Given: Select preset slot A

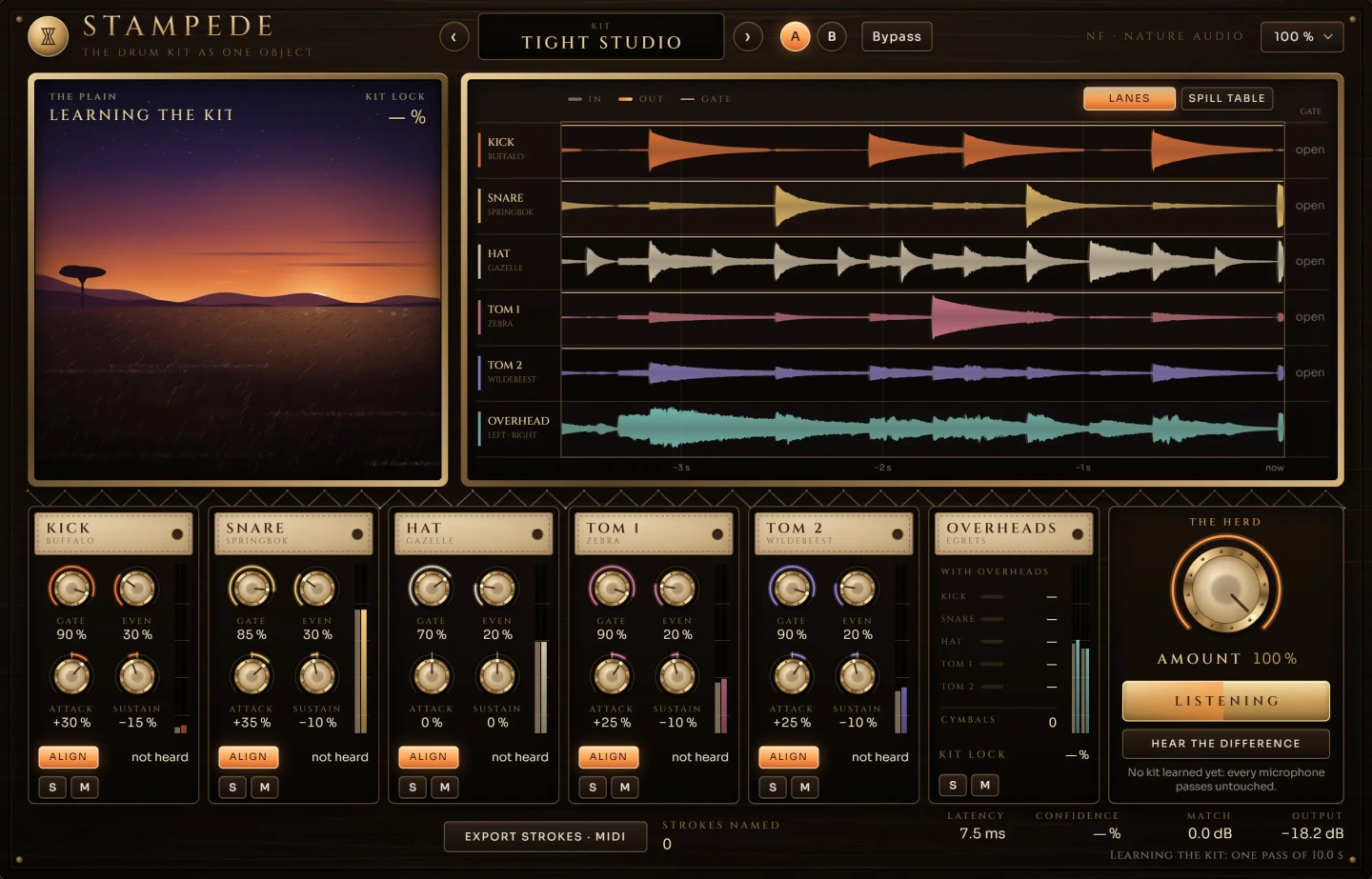Looking at the screenshot, I should pyautogui.click(x=795, y=37).
